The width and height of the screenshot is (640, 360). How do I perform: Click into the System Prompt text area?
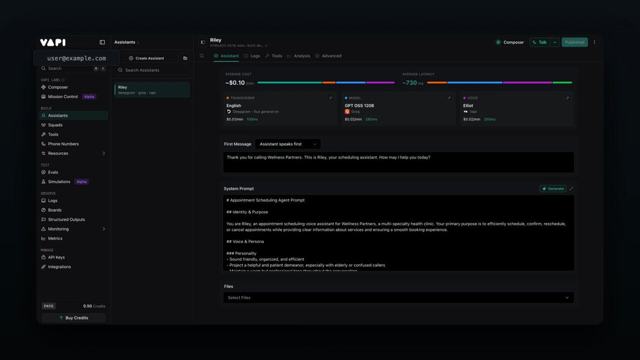point(398,233)
